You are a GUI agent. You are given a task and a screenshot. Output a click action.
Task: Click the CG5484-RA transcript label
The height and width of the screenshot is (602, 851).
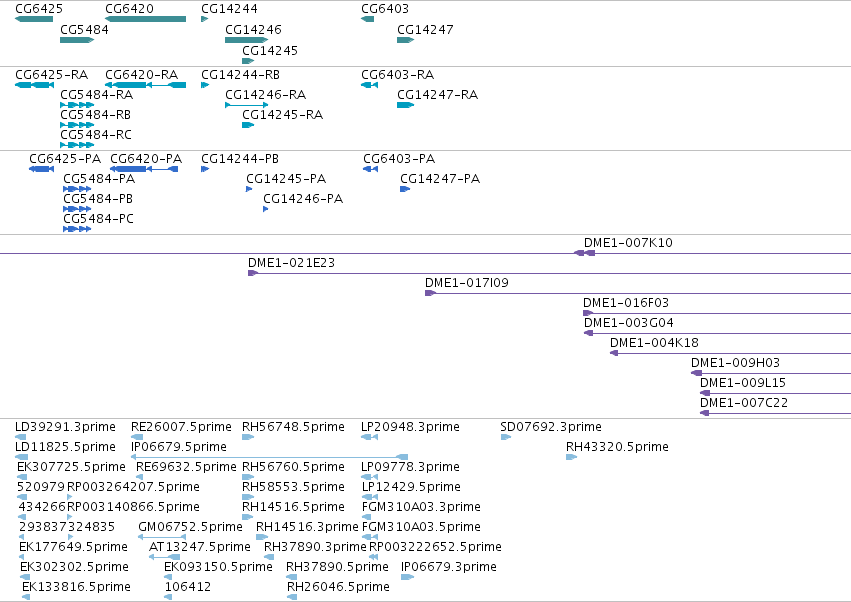tap(97, 94)
